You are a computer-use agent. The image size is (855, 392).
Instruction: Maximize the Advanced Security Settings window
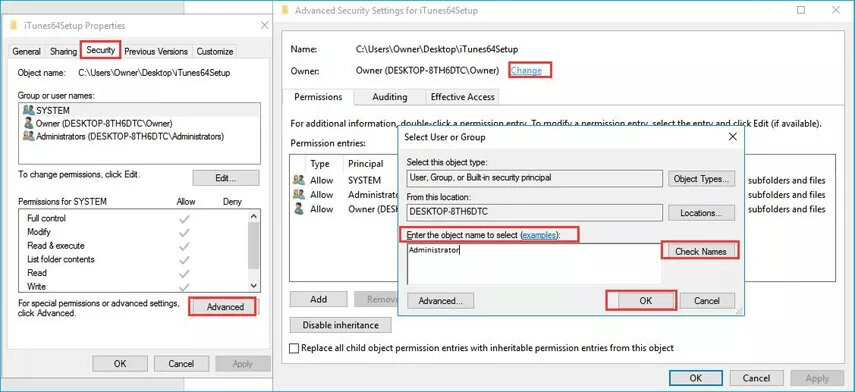pos(801,10)
